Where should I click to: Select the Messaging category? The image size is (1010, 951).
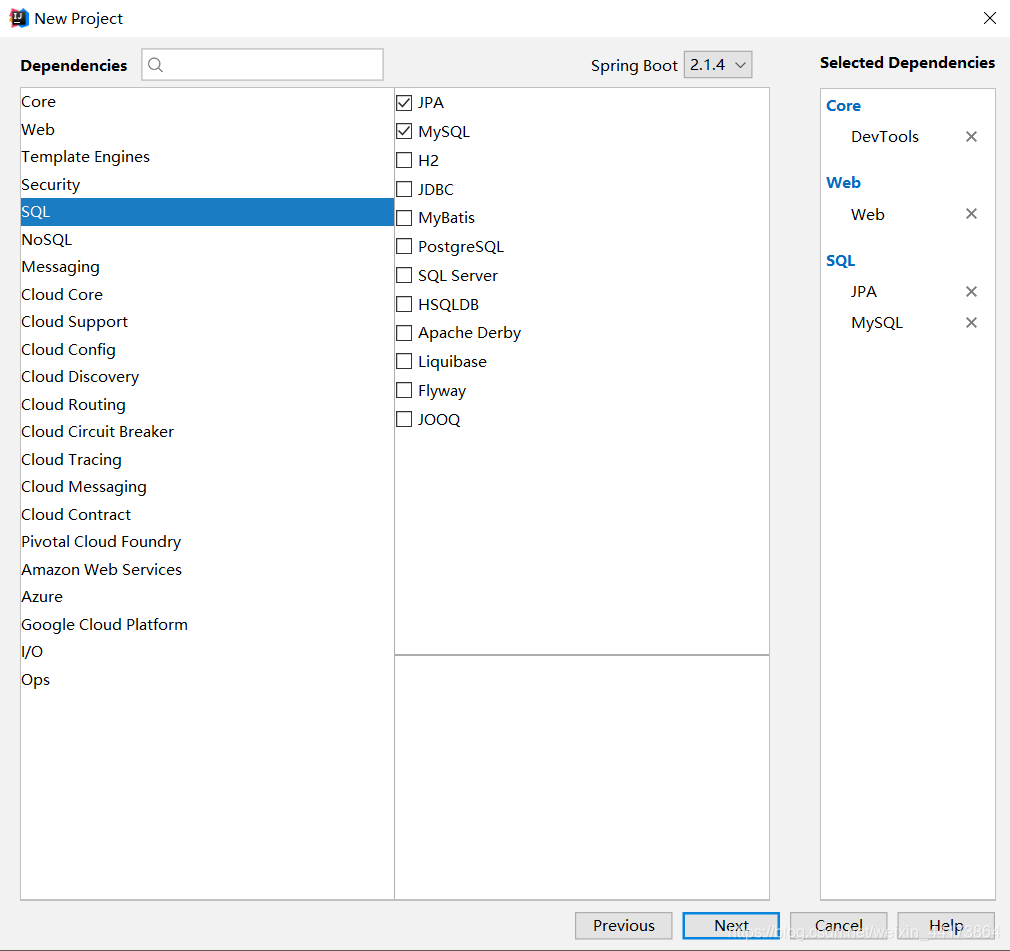point(207,267)
